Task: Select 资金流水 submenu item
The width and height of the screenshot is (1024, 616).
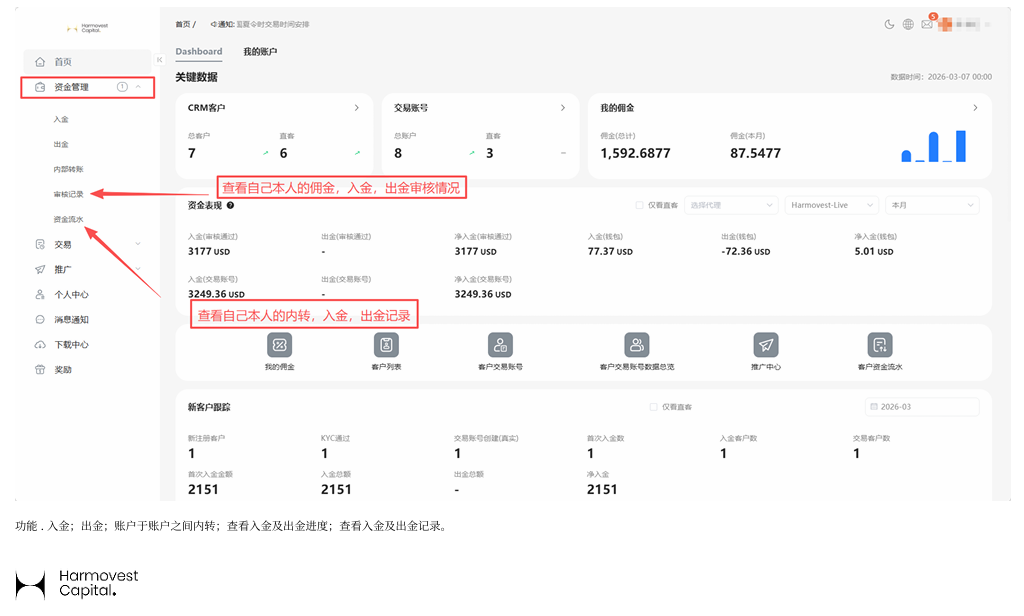Action: 69,219
